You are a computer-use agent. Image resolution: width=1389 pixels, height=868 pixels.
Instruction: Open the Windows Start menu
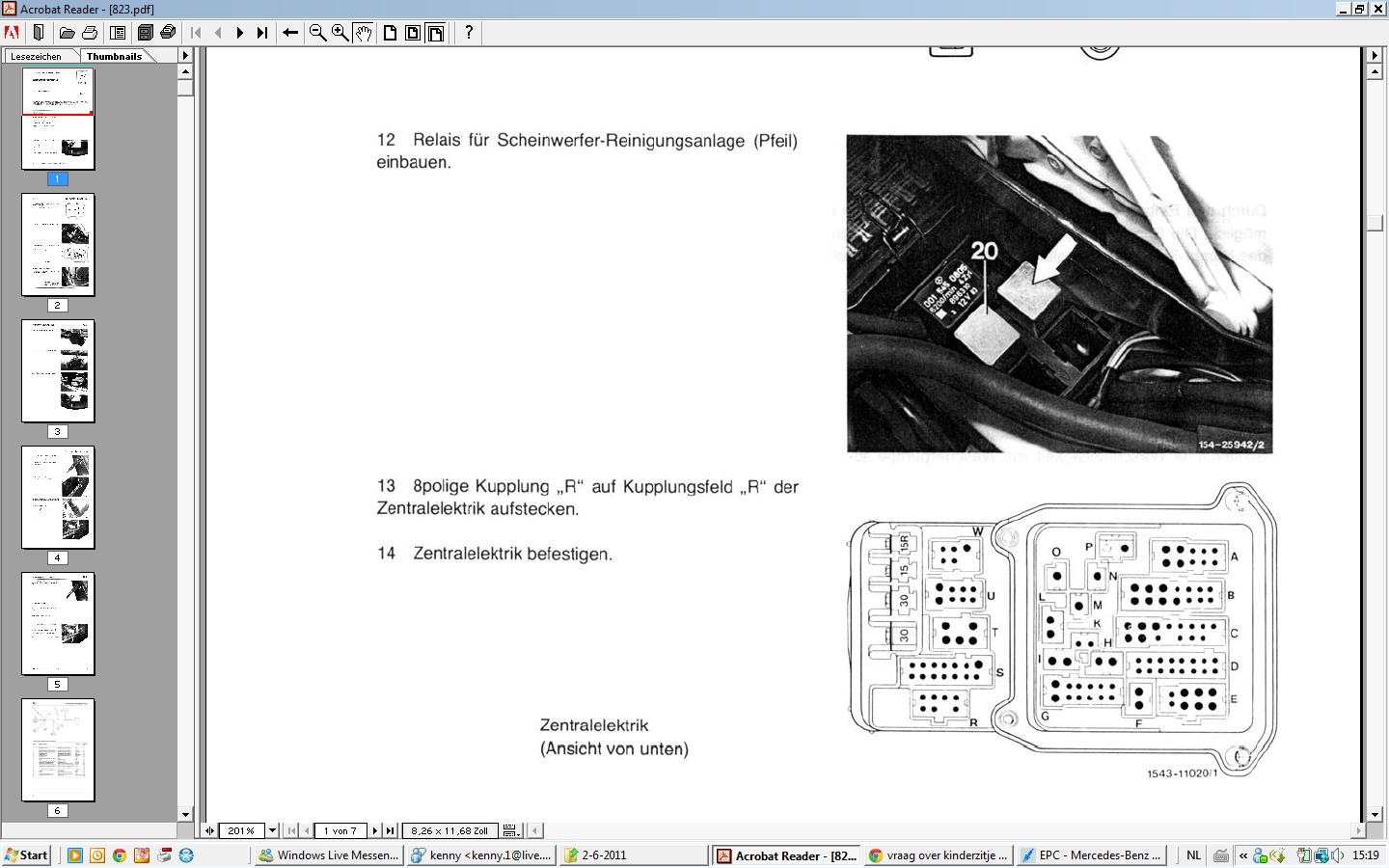click(x=26, y=855)
